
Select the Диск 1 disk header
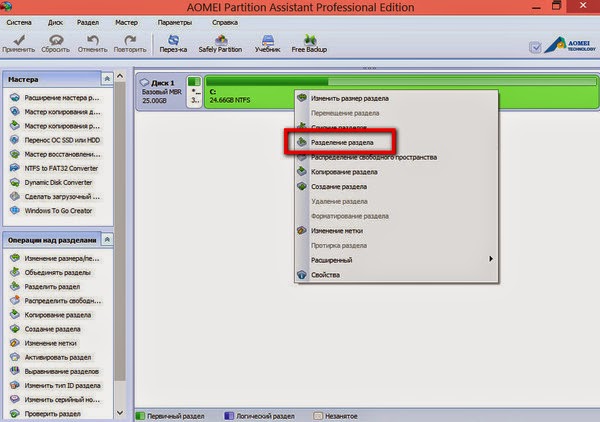[x=161, y=91]
